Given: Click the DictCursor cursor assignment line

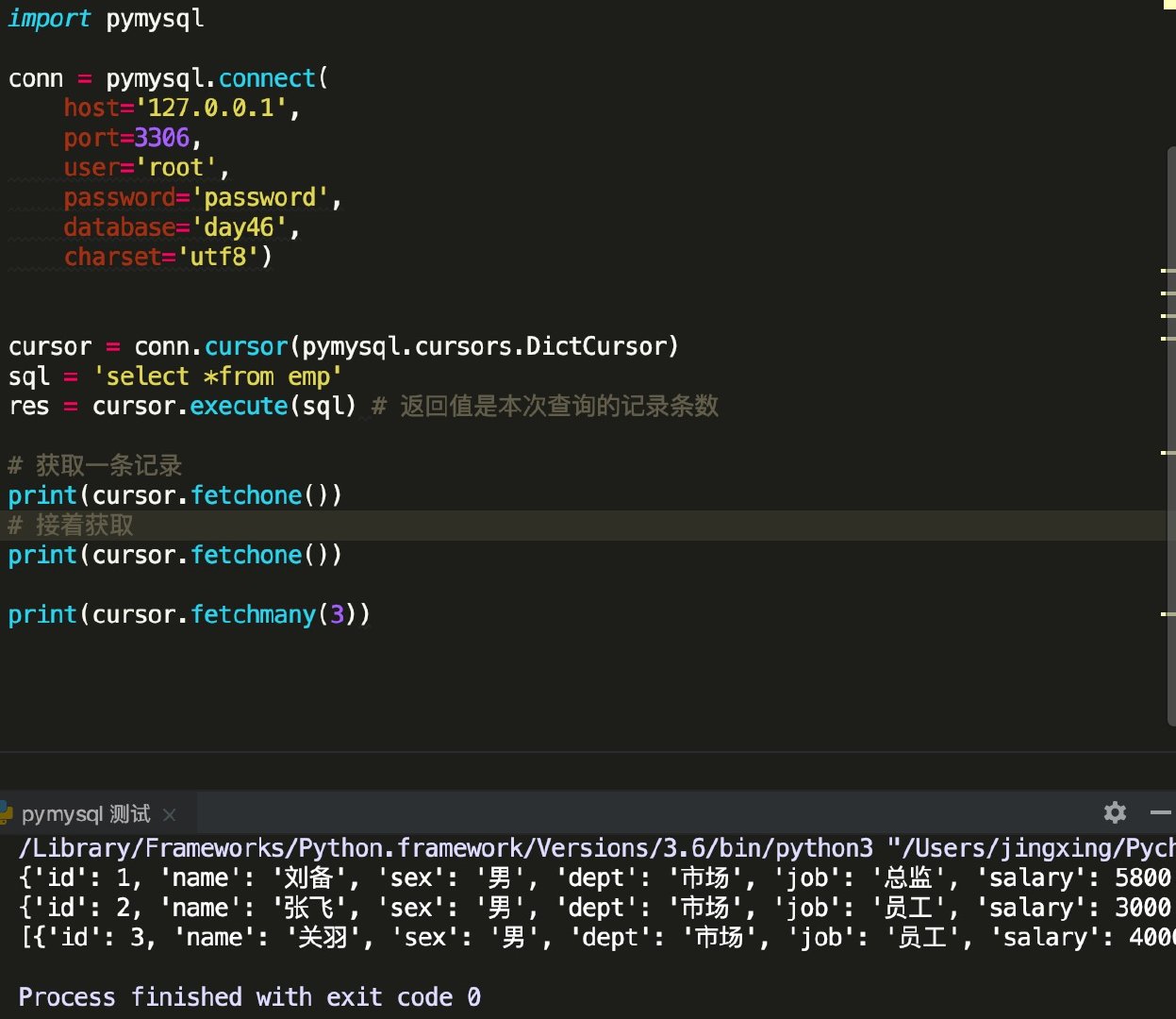Looking at the screenshot, I should [x=343, y=346].
